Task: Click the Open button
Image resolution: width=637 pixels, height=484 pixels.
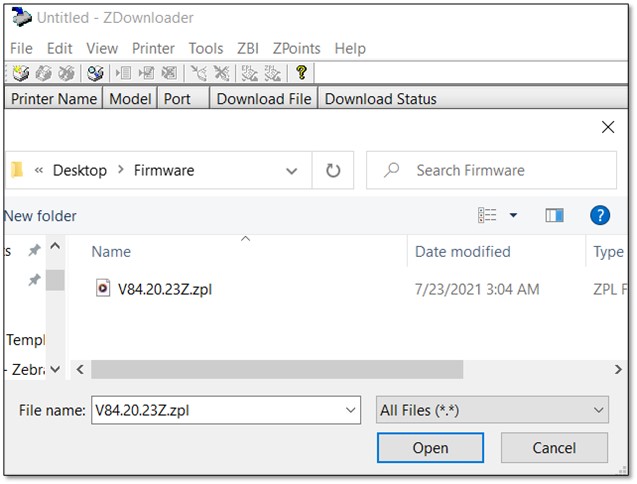Action: pyautogui.click(x=430, y=448)
